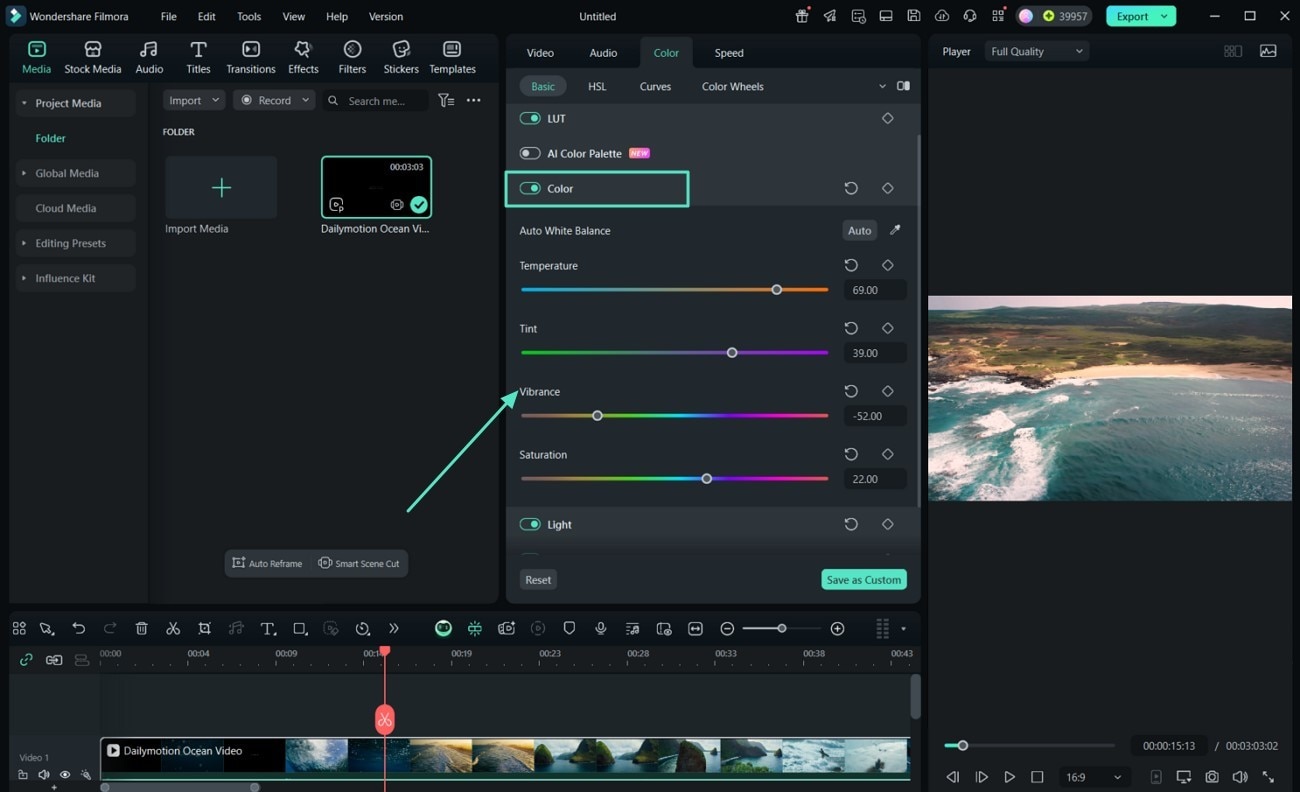Image resolution: width=1300 pixels, height=792 pixels.
Task: Open the Titles library
Action: tap(198, 58)
